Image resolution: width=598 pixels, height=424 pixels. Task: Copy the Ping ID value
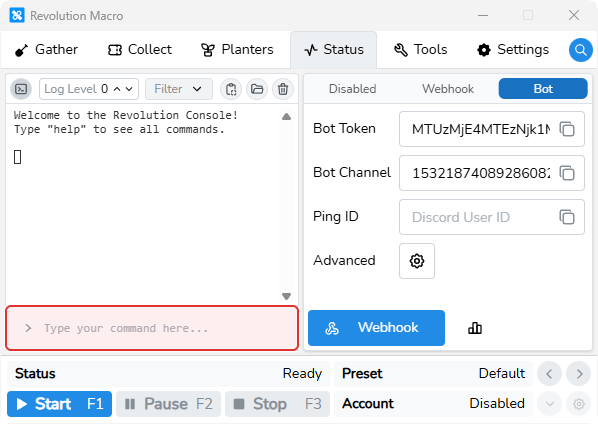click(567, 217)
